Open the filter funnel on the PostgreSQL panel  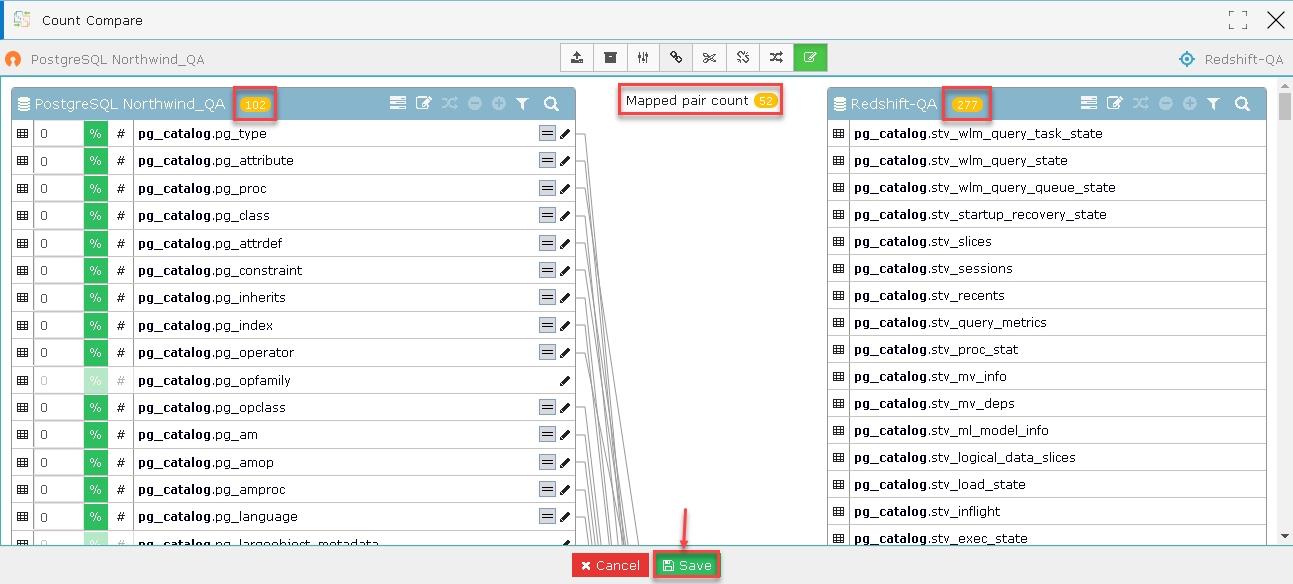coord(523,103)
